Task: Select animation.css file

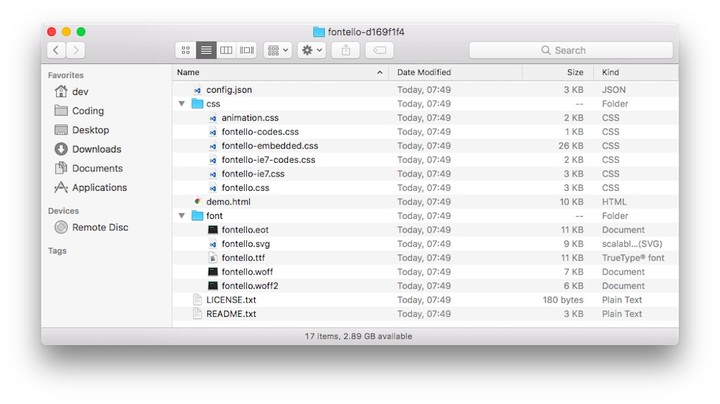Action: tap(250, 118)
